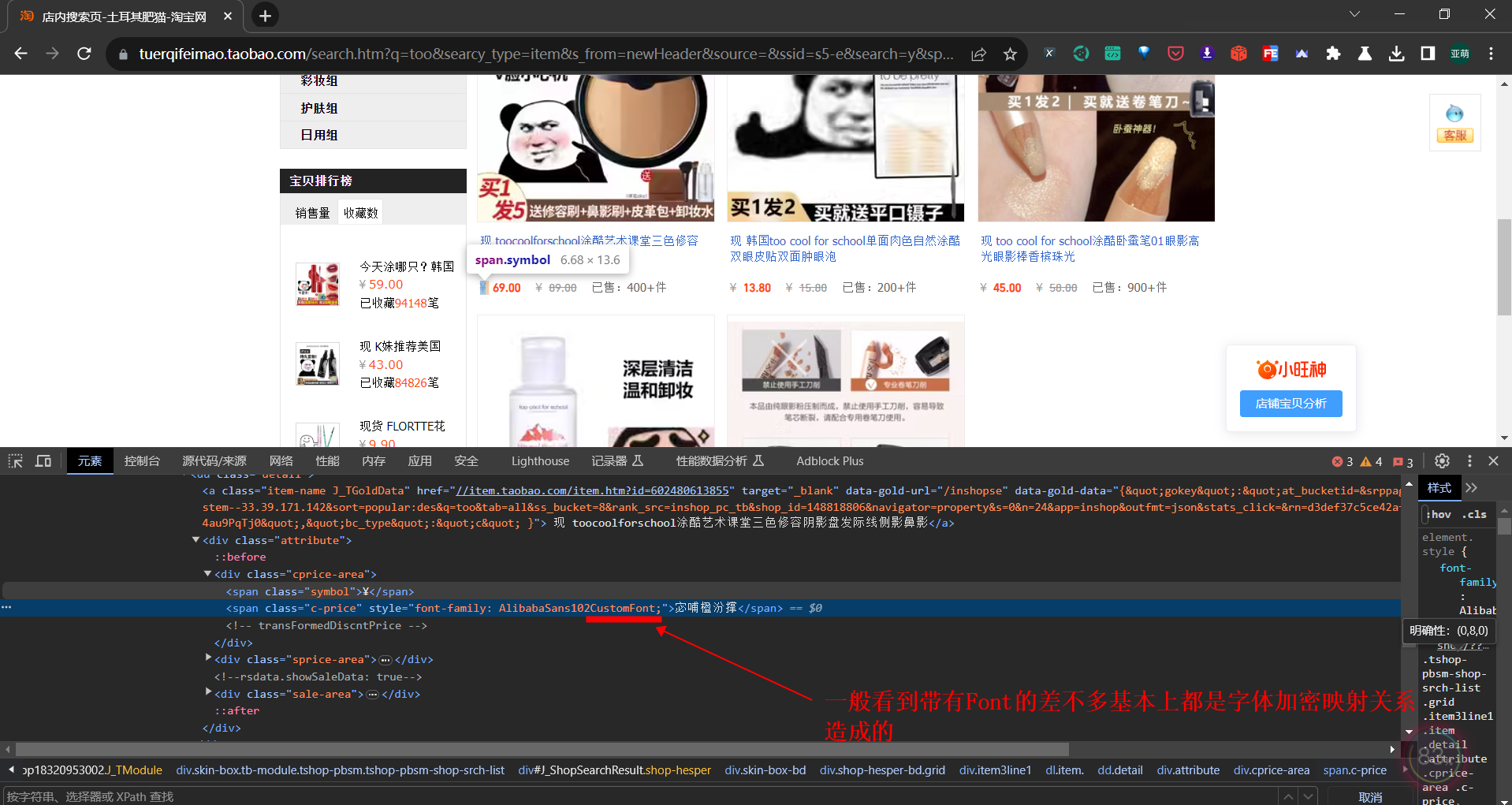Open a new browser tab
The width and height of the screenshot is (1512, 805).
pos(265,16)
